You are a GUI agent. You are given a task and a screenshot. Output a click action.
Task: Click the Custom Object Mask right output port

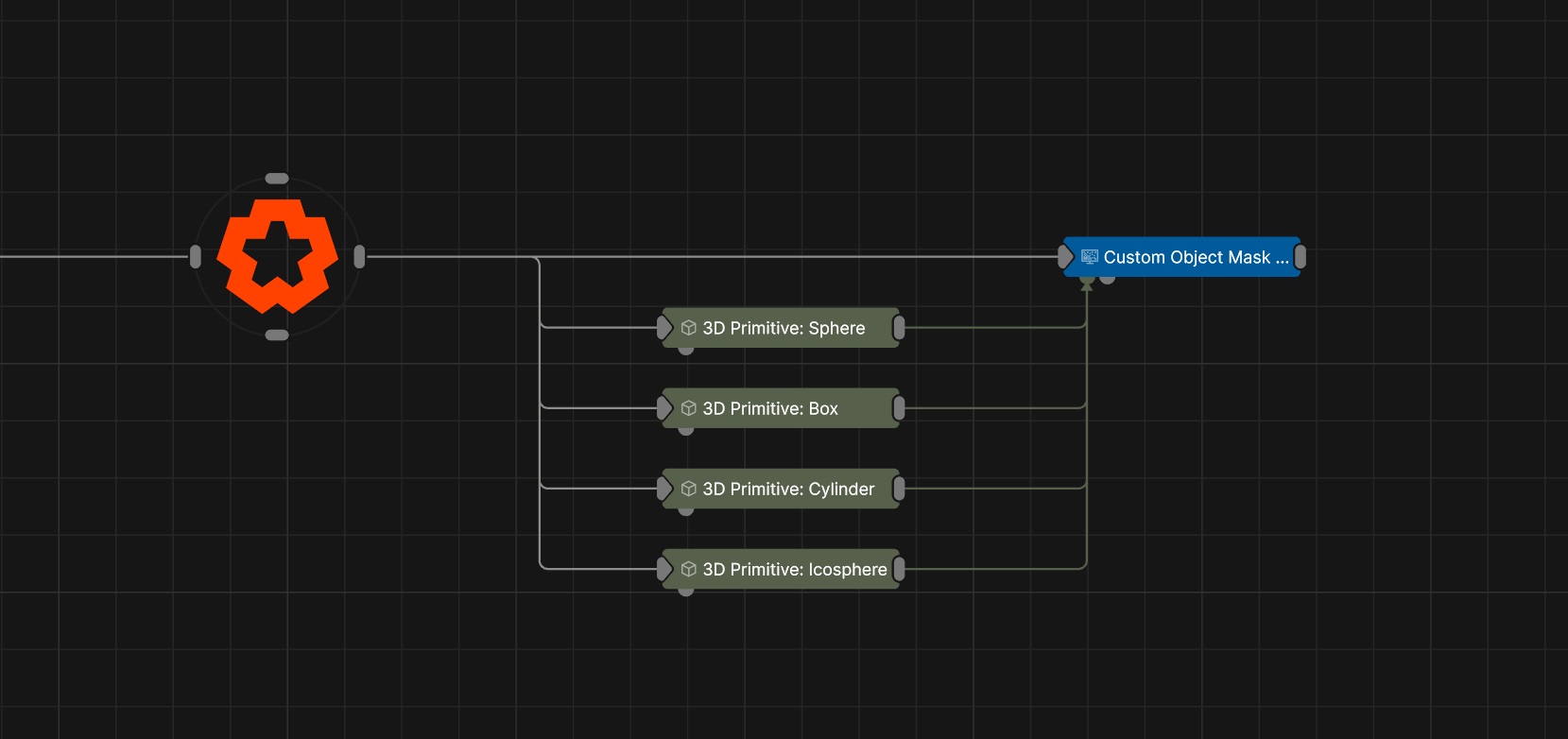pyautogui.click(x=1301, y=257)
